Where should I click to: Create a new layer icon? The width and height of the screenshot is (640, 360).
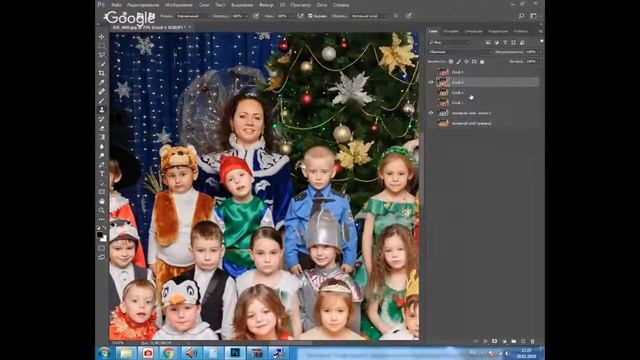pyautogui.click(x=523, y=341)
